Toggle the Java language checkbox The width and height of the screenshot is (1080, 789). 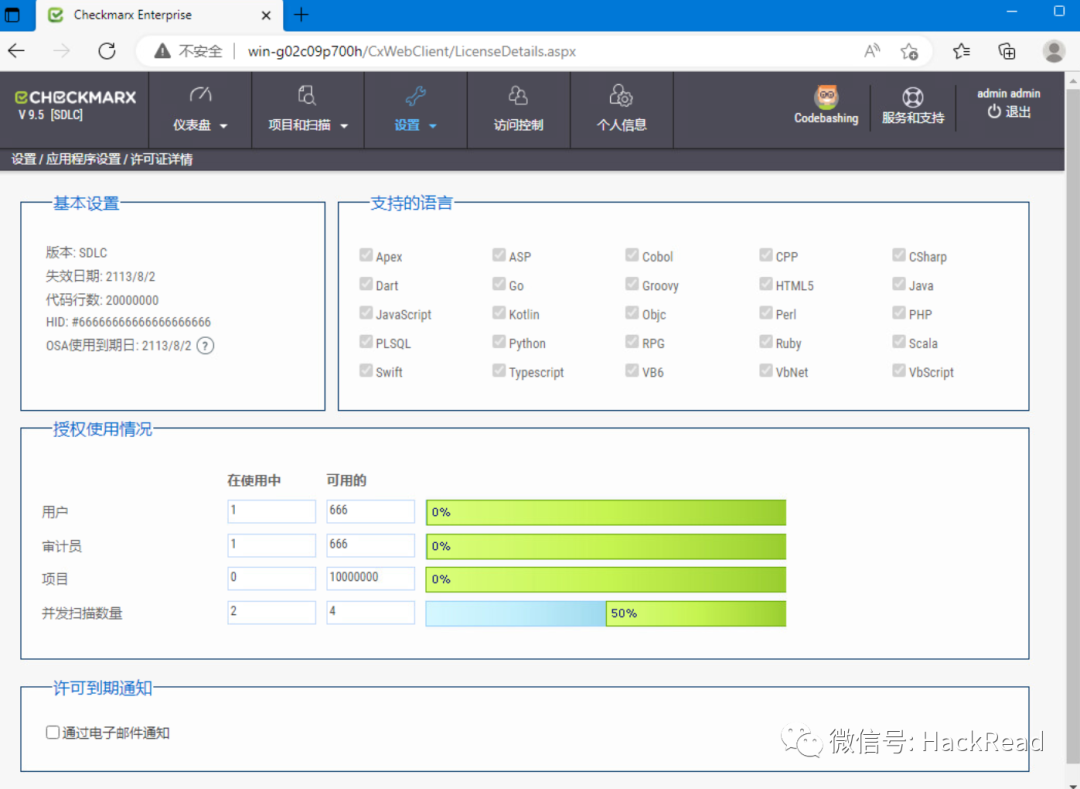[x=898, y=284]
